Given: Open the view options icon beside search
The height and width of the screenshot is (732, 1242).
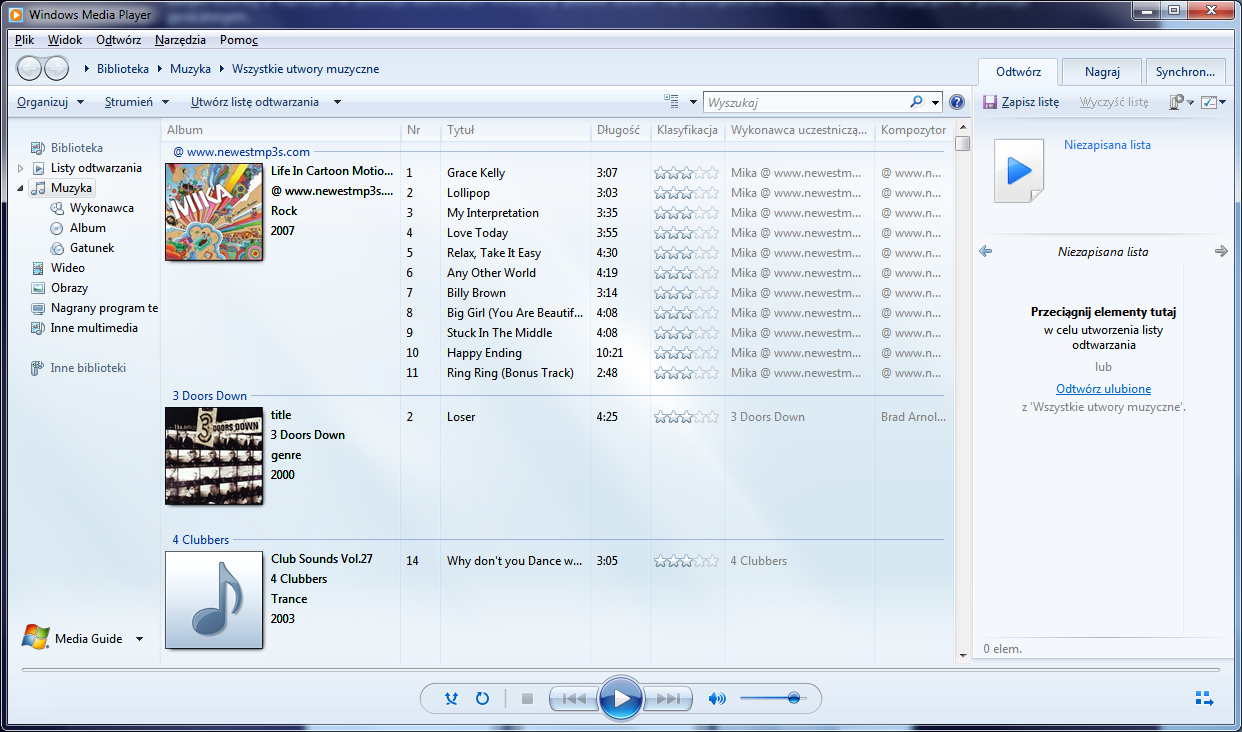Looking at the screenshot, I should point(672,102).
